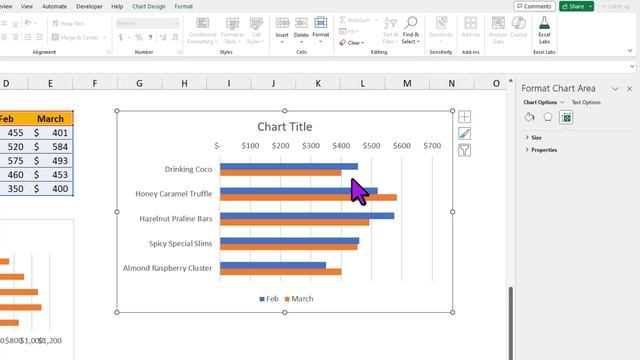Open the Automate ribbon tab
Viewport: 640px width, 360px height.
tap(54, 7)
